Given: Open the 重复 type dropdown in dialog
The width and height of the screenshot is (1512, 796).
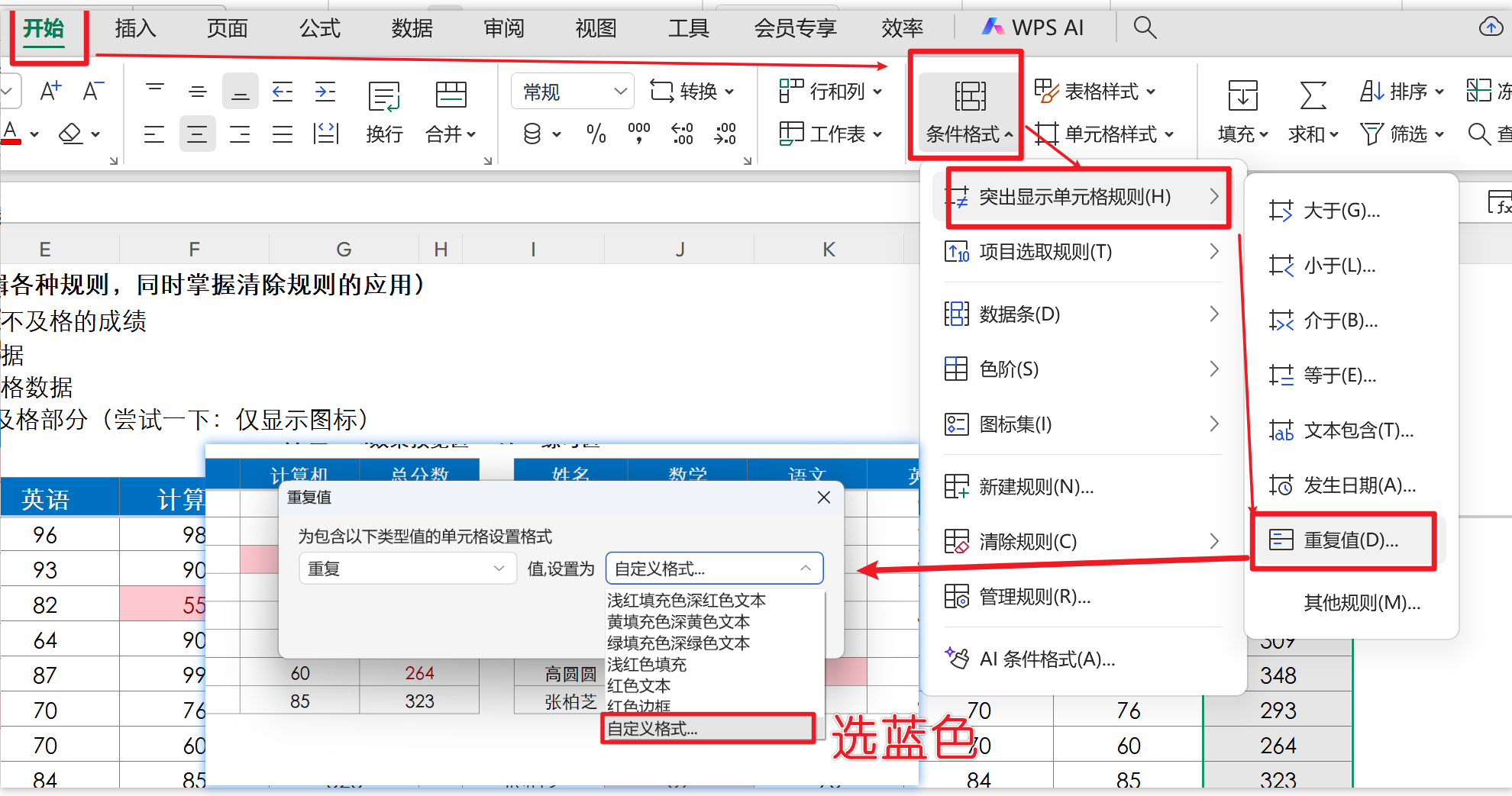Looking at the screenshot, I should point(407,569).
